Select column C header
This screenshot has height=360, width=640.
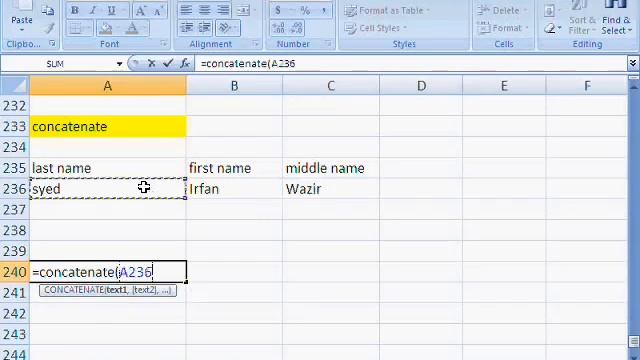[x=331, y=86]
